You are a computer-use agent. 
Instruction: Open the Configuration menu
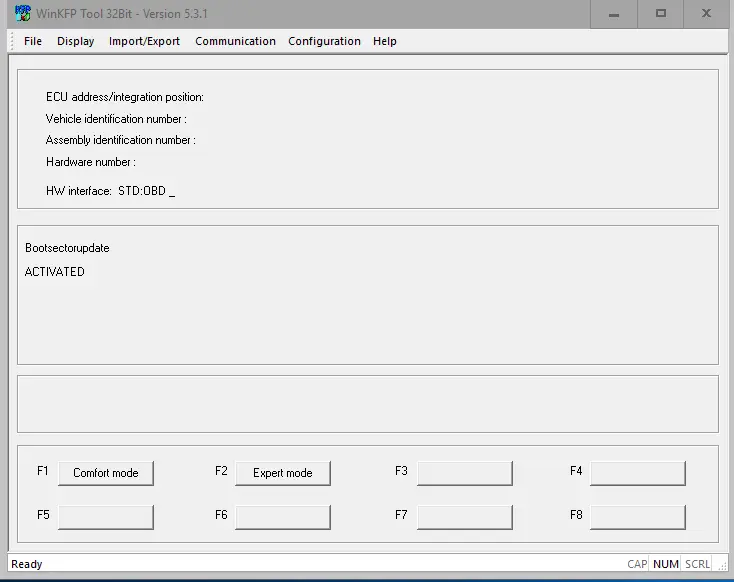324,41
